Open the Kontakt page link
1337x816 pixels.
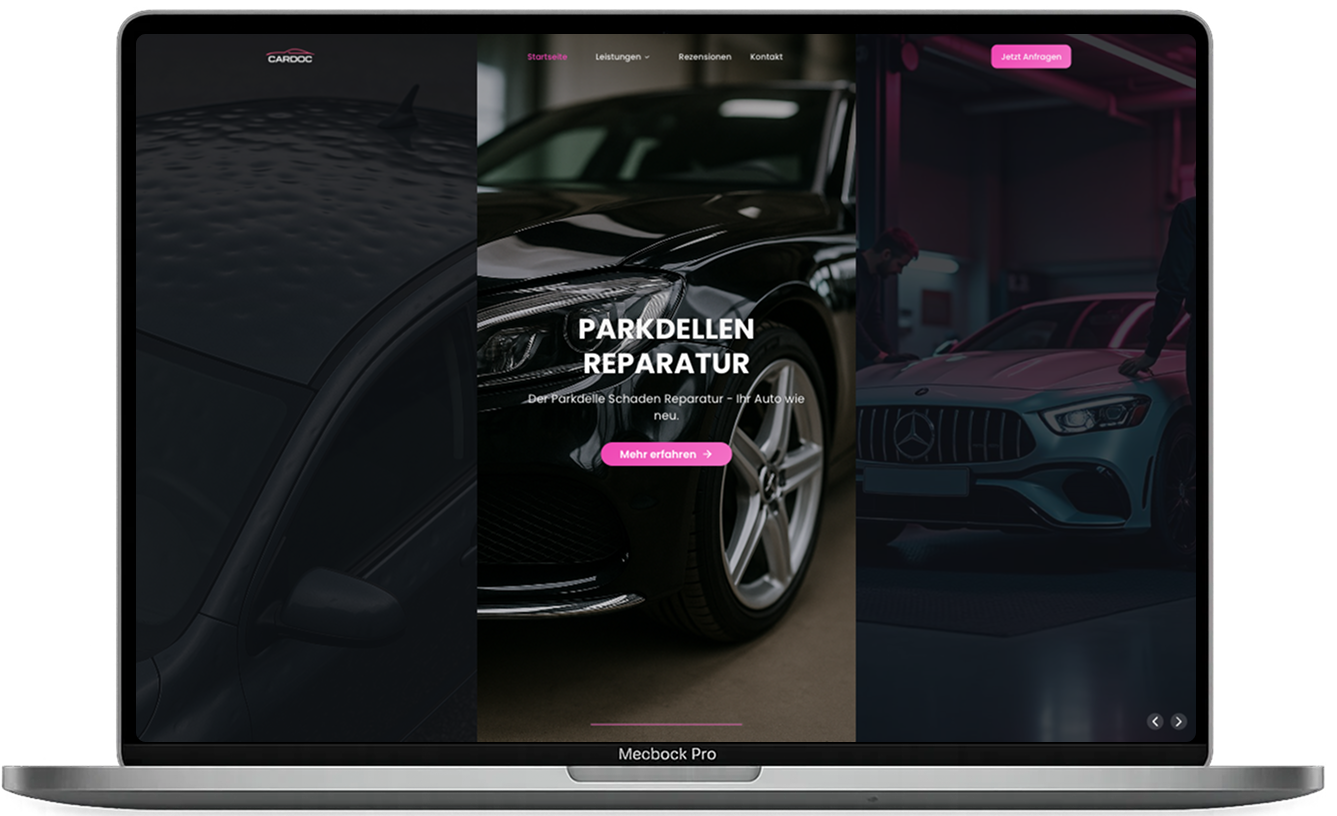(766, 57)
